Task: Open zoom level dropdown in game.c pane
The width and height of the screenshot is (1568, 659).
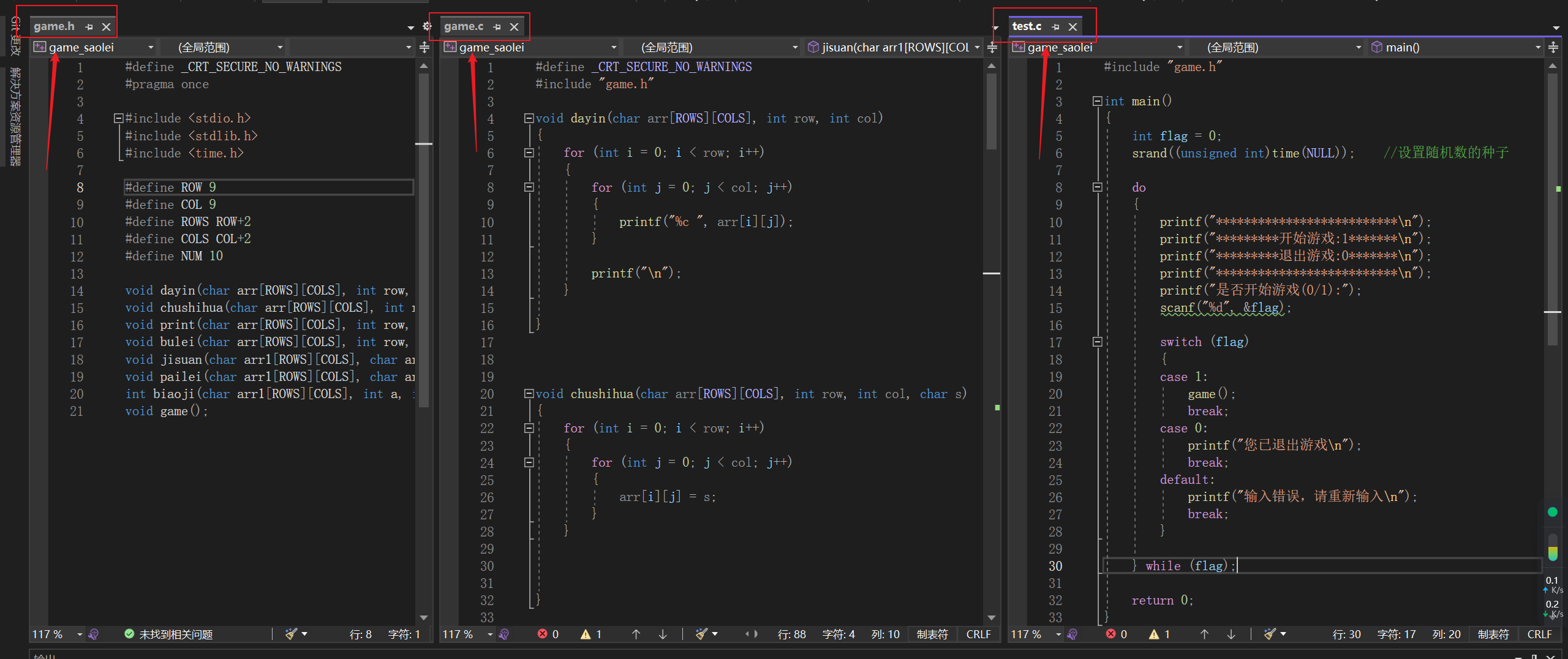Action: coord(490,635)
